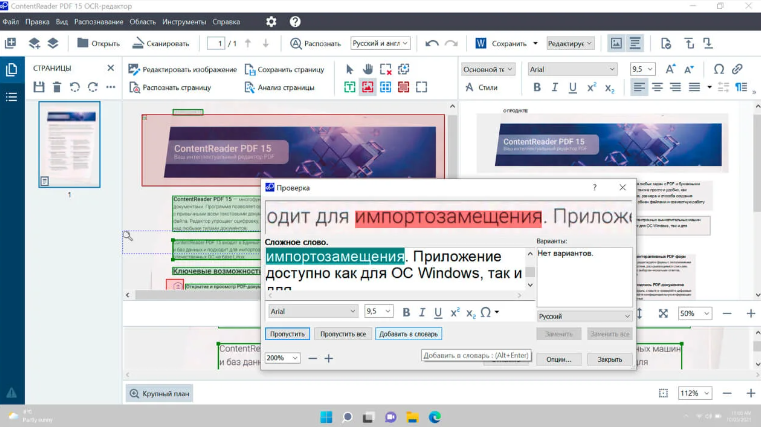This screenshot has height=427, width=761.
Task: Decrease font size with smaller A icon
Action: point(689,69)
